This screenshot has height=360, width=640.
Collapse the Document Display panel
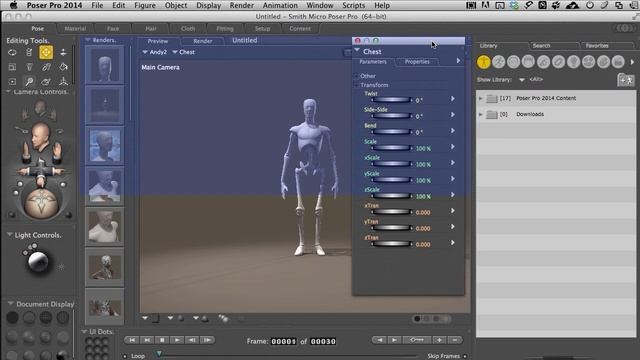coord(11,304)
